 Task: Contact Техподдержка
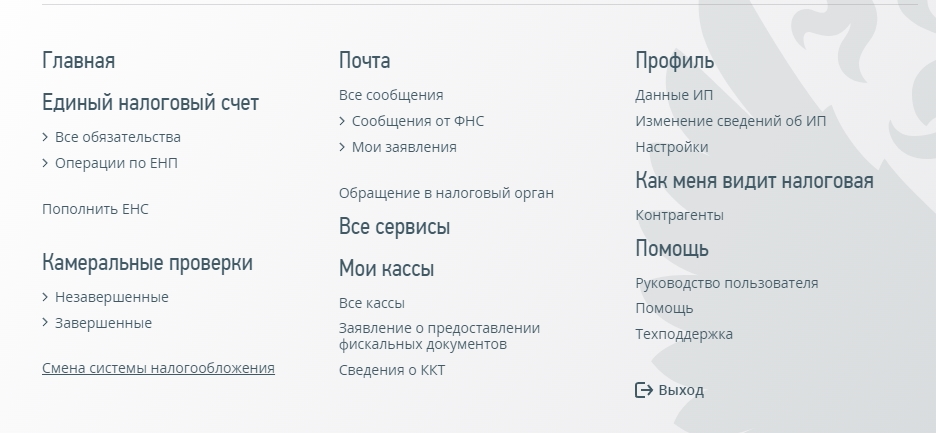[x=684, y=334]
